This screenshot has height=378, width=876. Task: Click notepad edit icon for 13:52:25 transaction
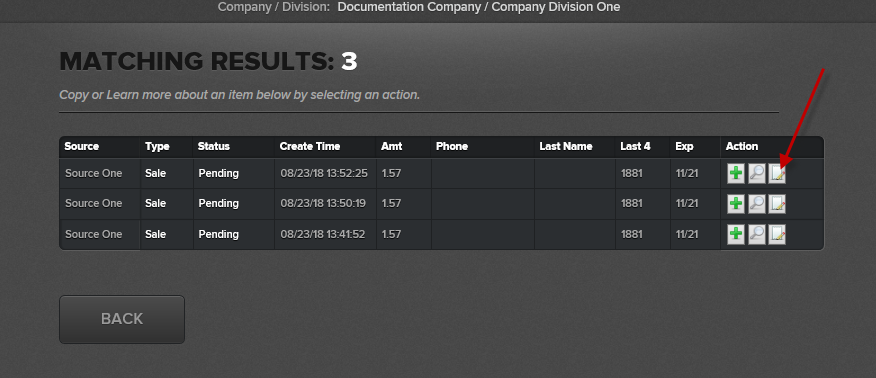[x=777, y=174]
